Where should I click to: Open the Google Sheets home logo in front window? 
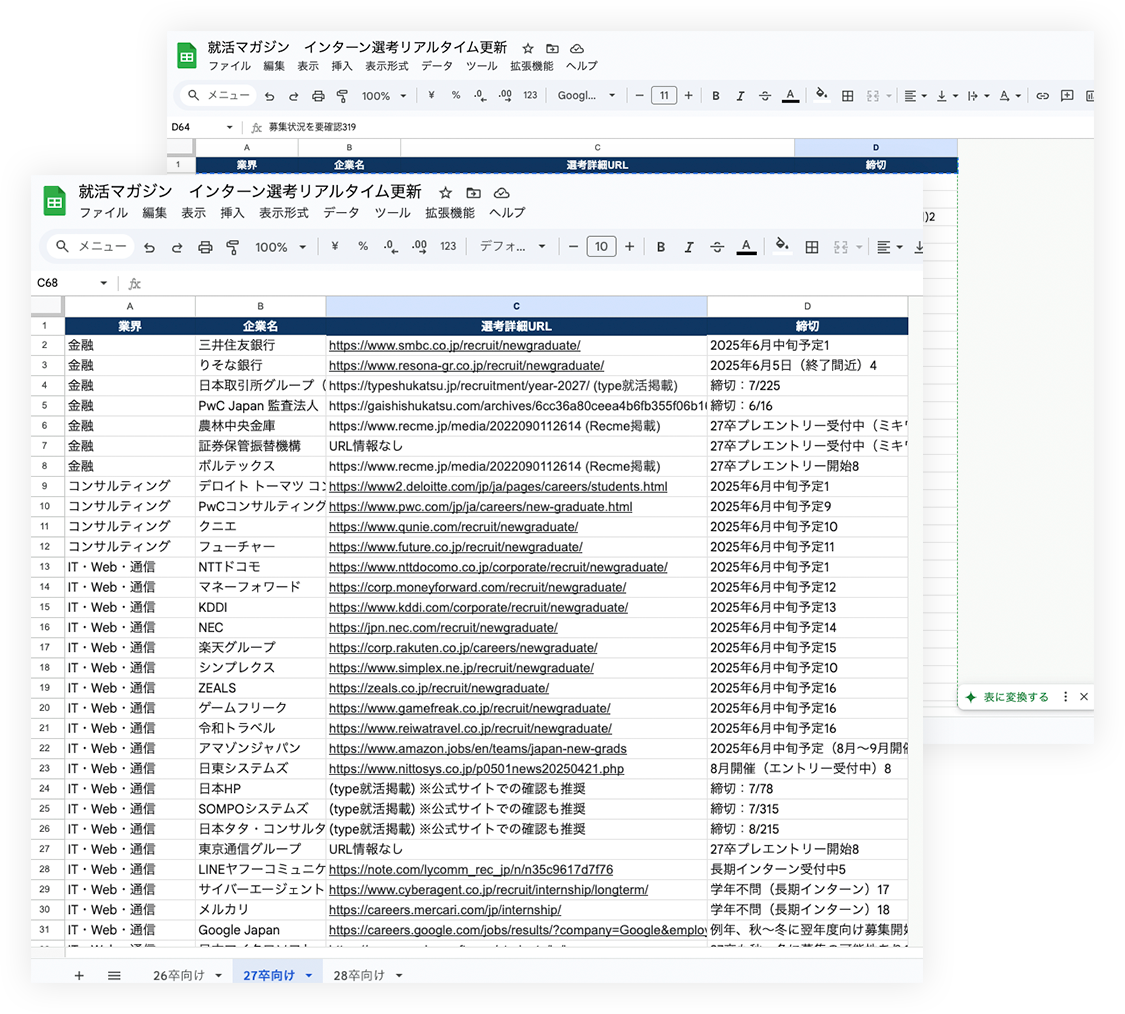(x=54, y=201)
